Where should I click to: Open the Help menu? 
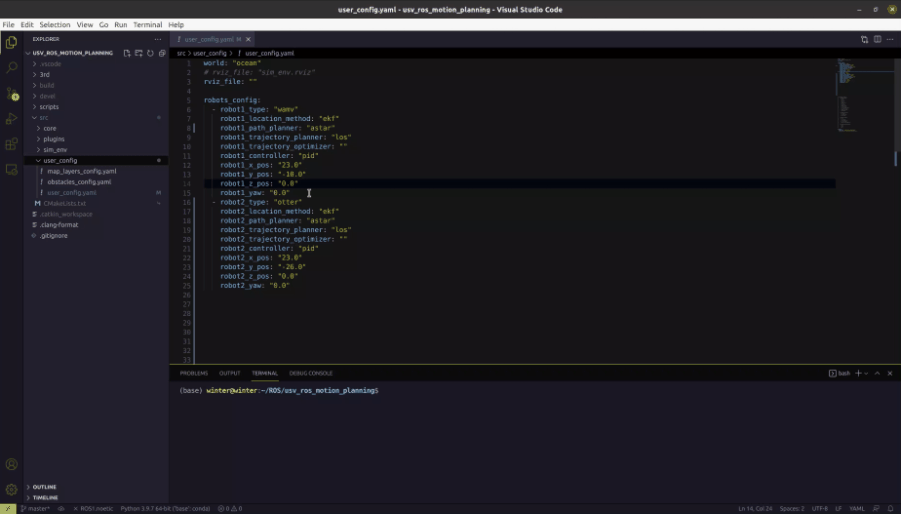(x=176, y=25)
